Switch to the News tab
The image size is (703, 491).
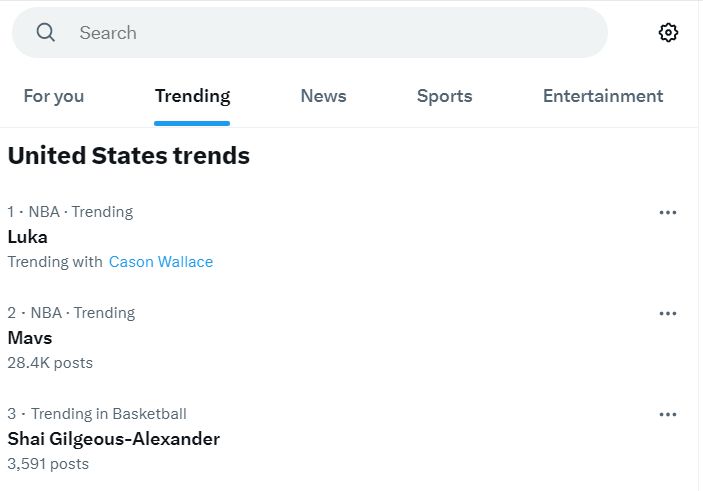[323, 96]
